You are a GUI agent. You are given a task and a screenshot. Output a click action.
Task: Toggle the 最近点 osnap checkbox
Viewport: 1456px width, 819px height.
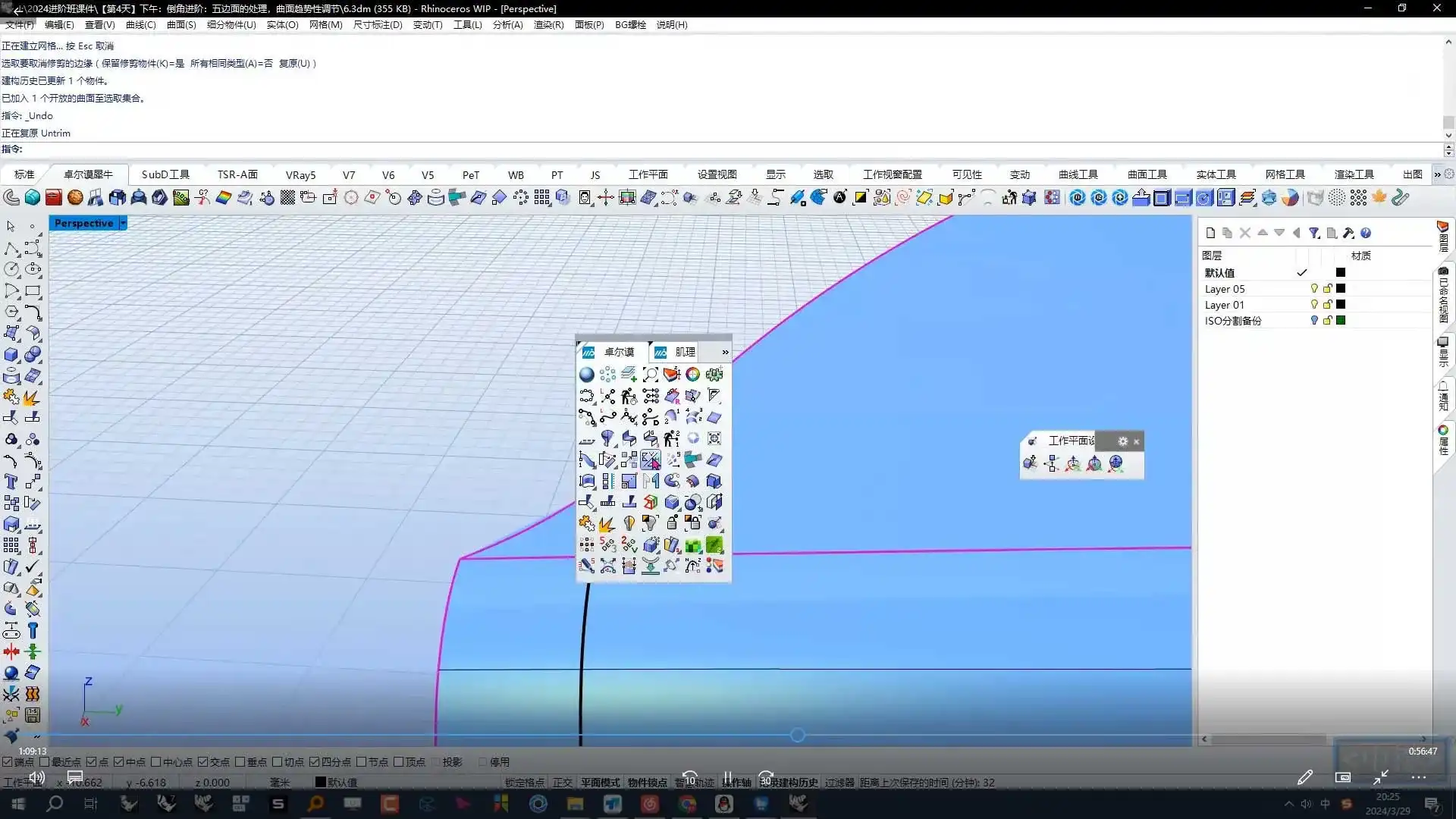click(x=45, y=762)
